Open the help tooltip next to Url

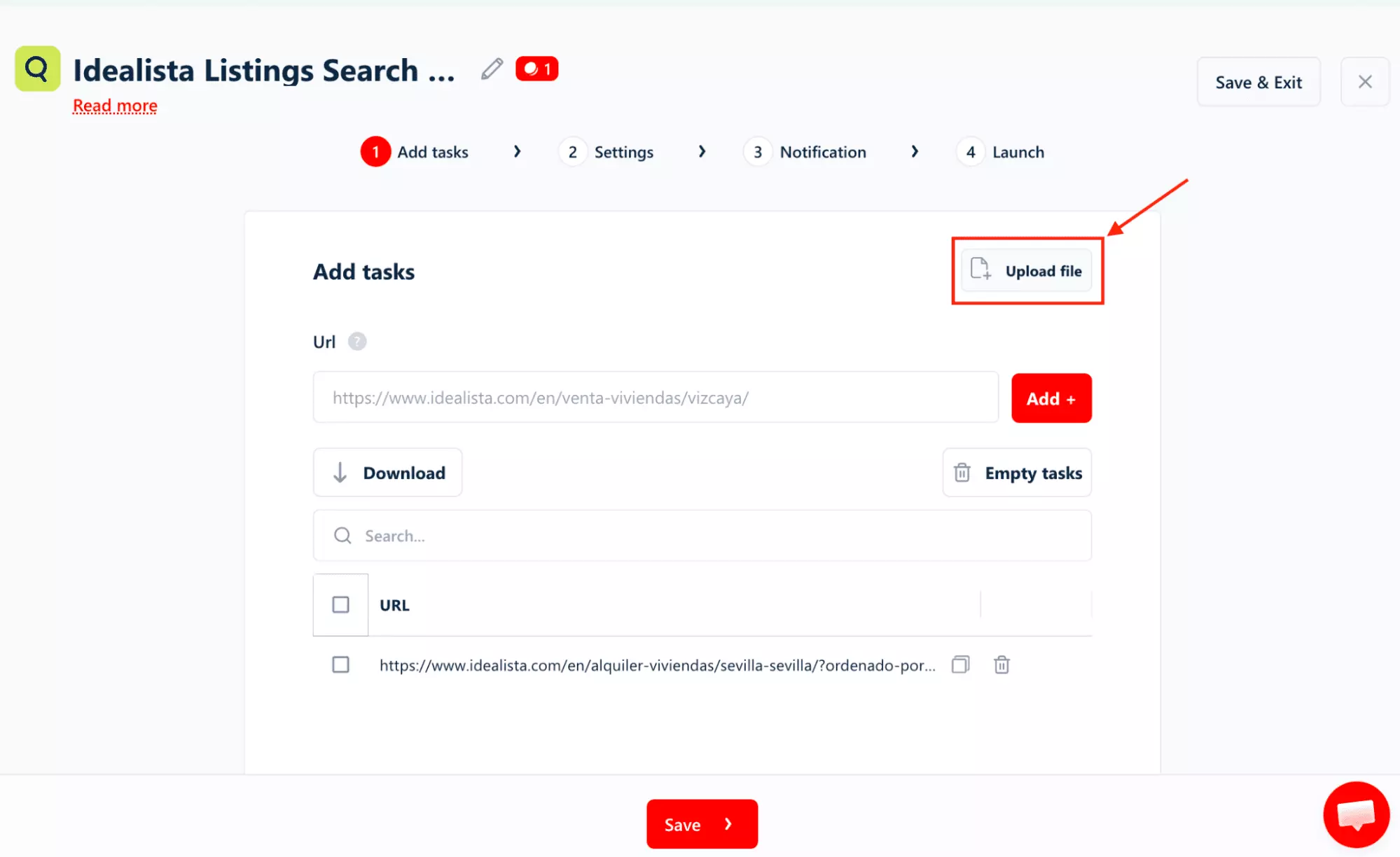point(359,342)
